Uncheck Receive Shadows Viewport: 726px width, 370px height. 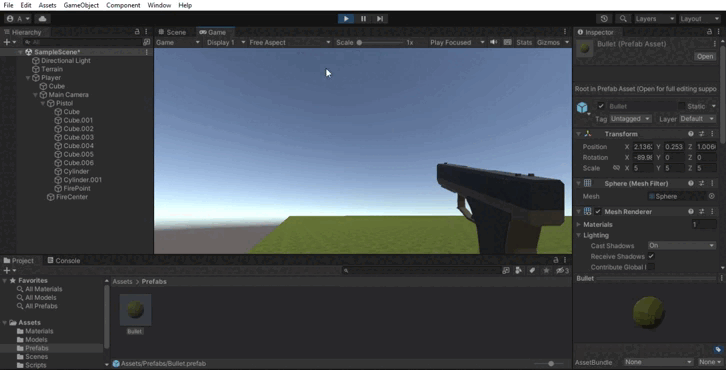tap(651, 256)
